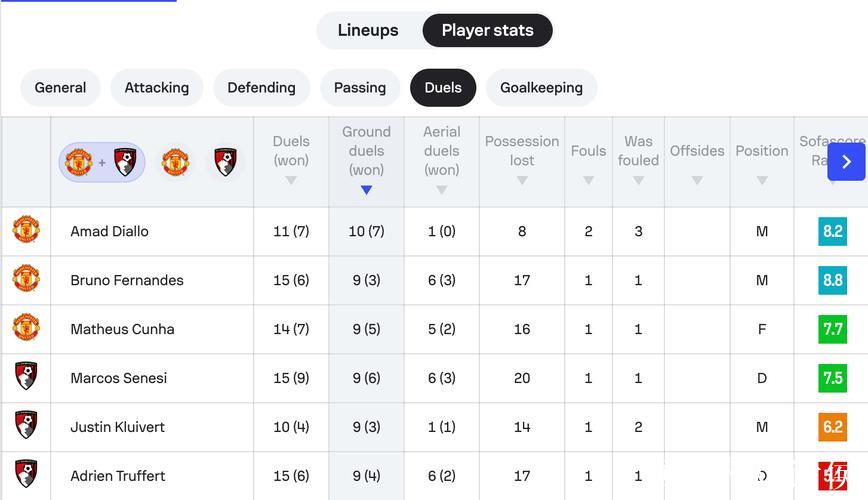This screenshot has width=868, height=500.
Task: Open the Attacking stats tab
Action: coord(157,88)
